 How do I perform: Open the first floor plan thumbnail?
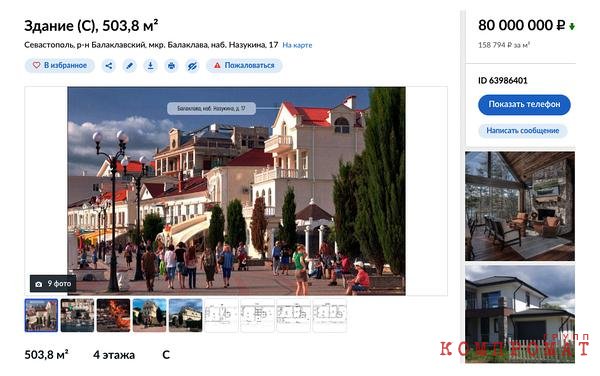pos(221,315)
